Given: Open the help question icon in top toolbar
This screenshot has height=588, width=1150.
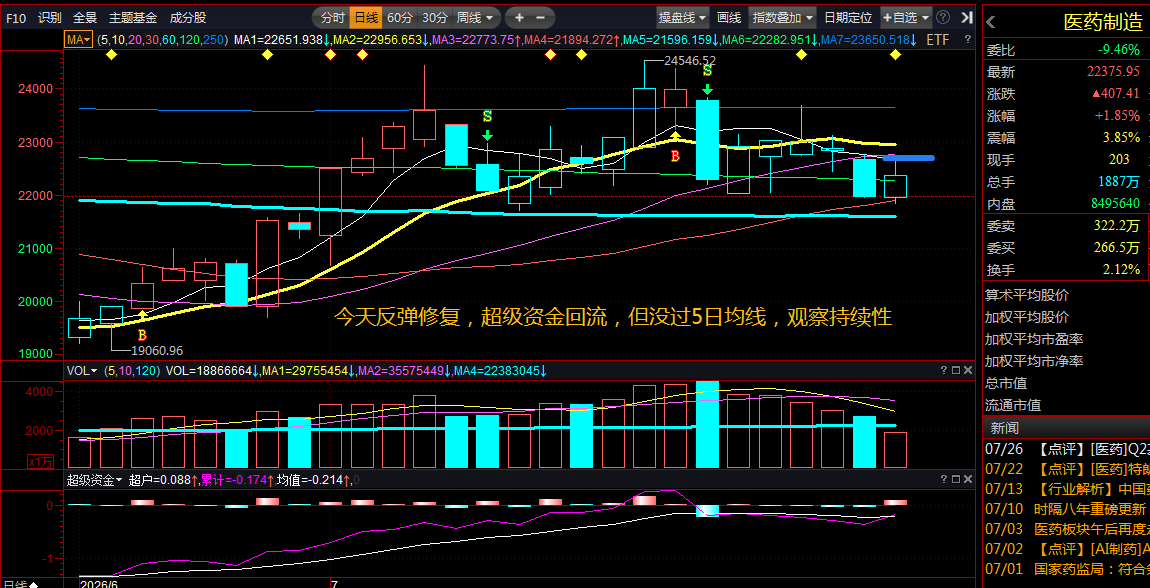Looking at the screenshot, I should pyautogui.click(x=943, y=17).
